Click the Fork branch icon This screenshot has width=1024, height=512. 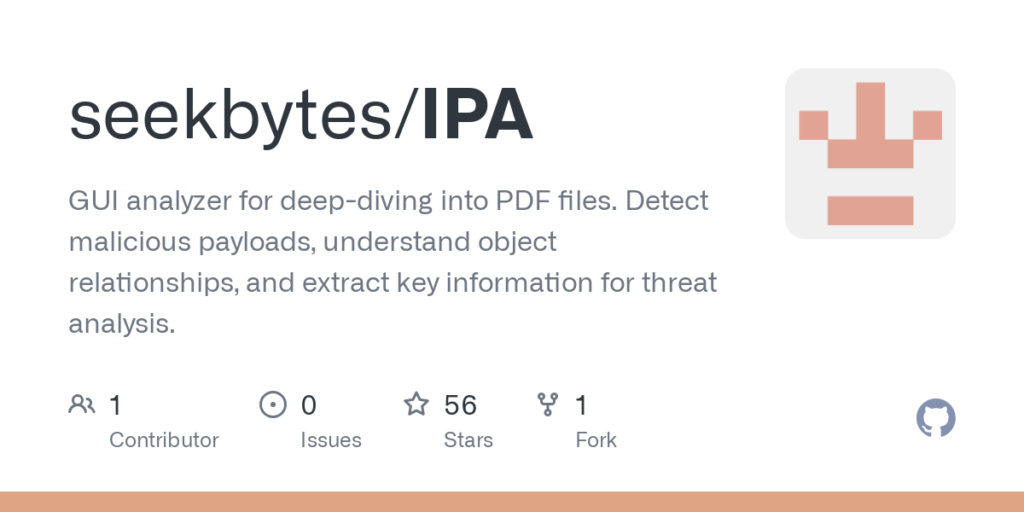click(x=548, y=404)
